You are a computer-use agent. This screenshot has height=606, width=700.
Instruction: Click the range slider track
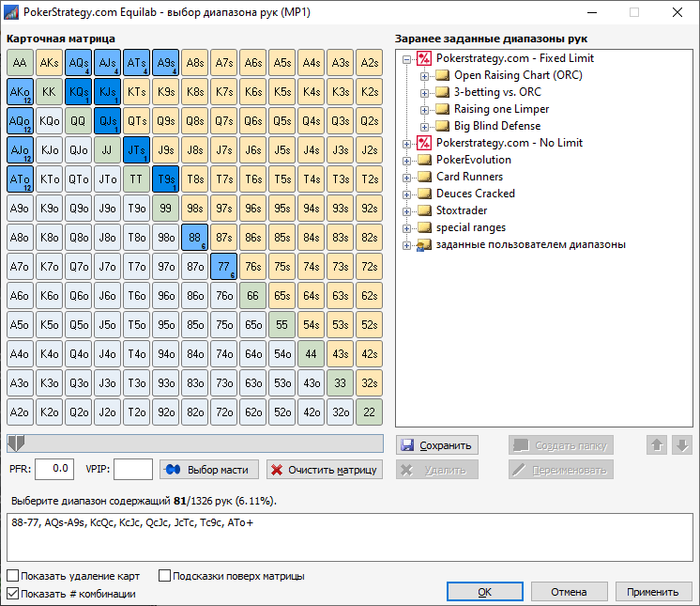point(195,443)
